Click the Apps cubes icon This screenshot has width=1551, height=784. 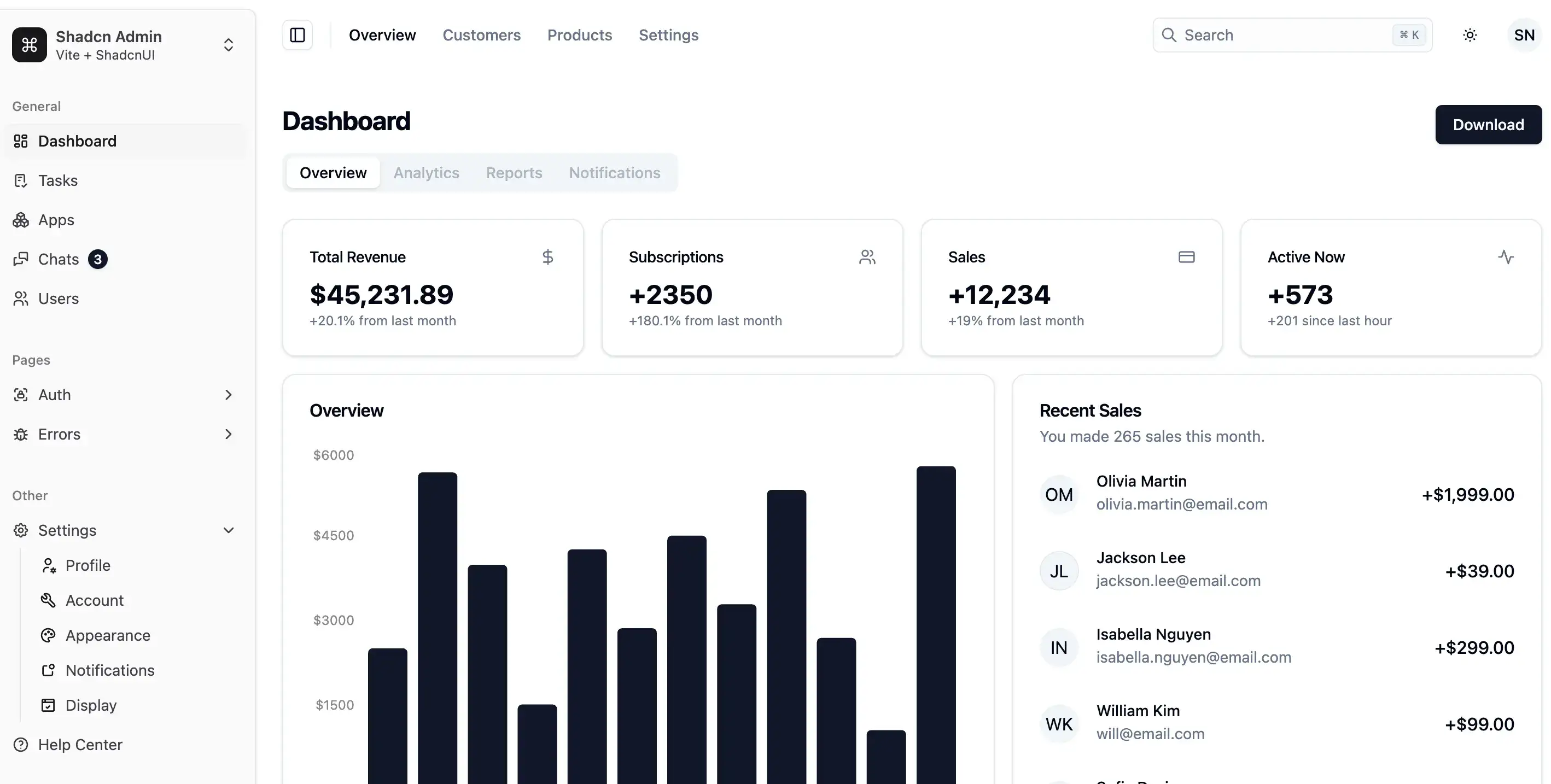tap(20, 220)
